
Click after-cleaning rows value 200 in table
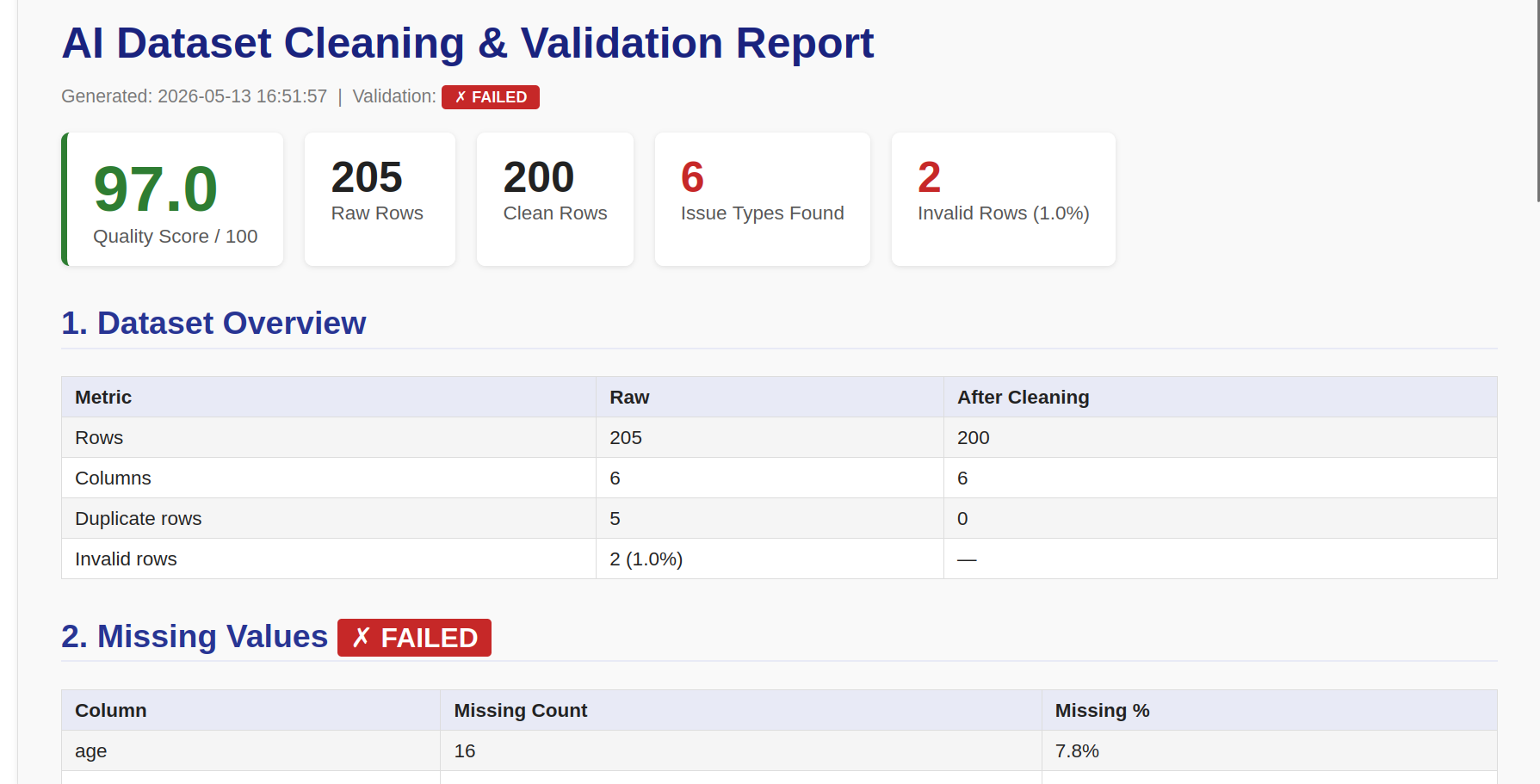coord(1221,437)
